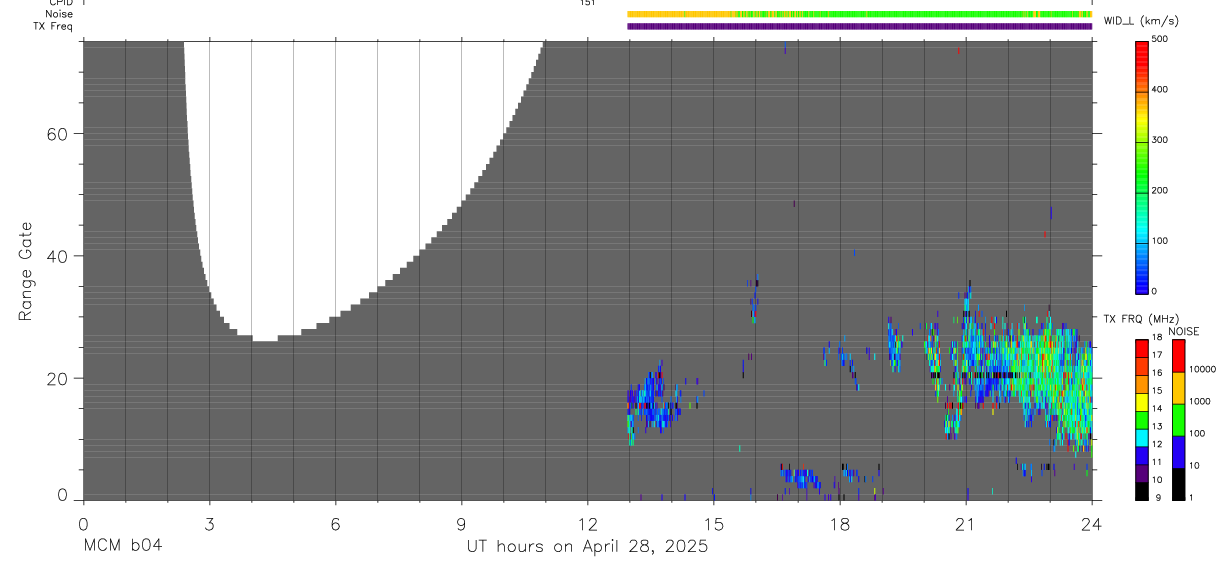Screen dimensions: 1228x567
Task: Click the '6' hour tick label
Action: [335, 524]
